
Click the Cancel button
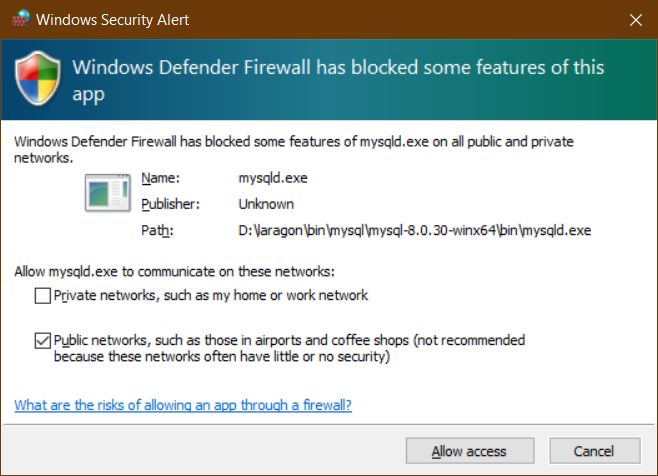tap(595, 451)
